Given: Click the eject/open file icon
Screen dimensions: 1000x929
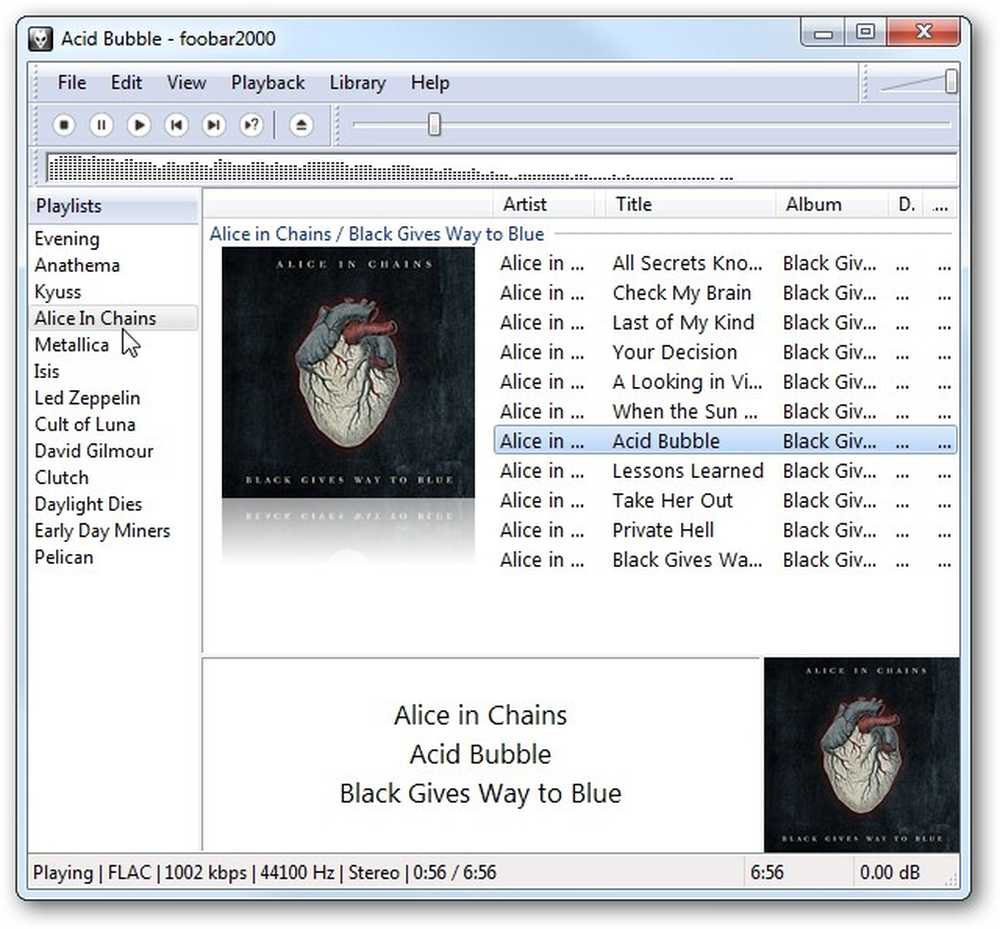Looking at the screenshot, I should [x=301, y=125].
